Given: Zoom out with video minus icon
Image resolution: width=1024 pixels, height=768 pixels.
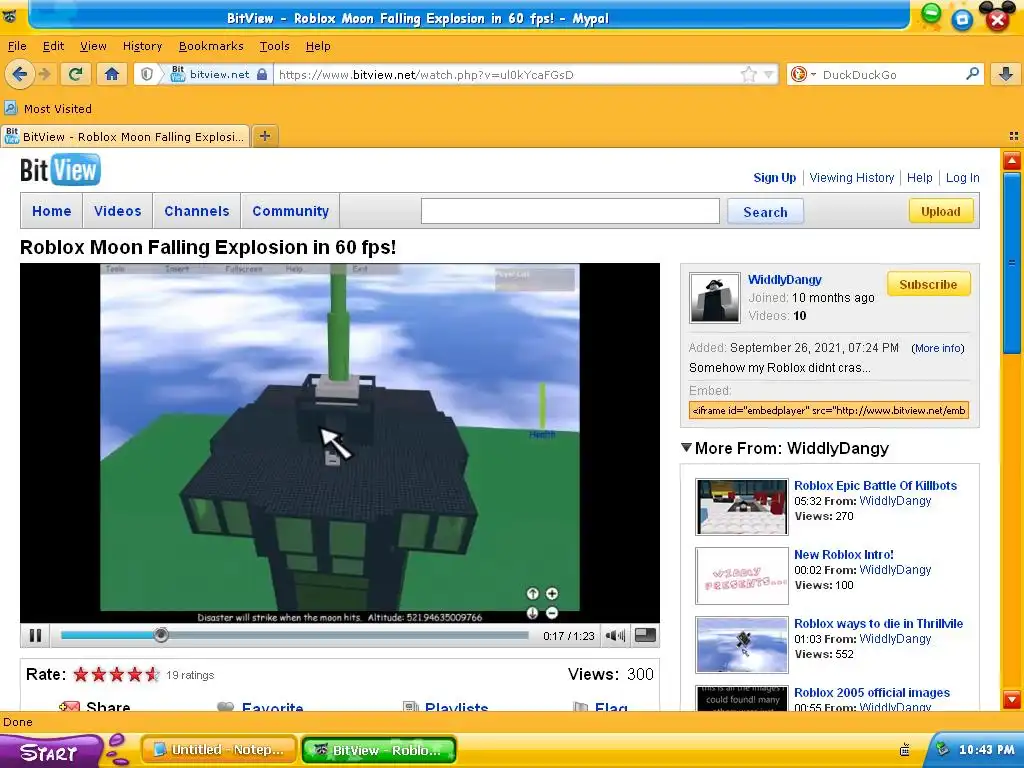Looking at the screenshot, I should (552, 613).
